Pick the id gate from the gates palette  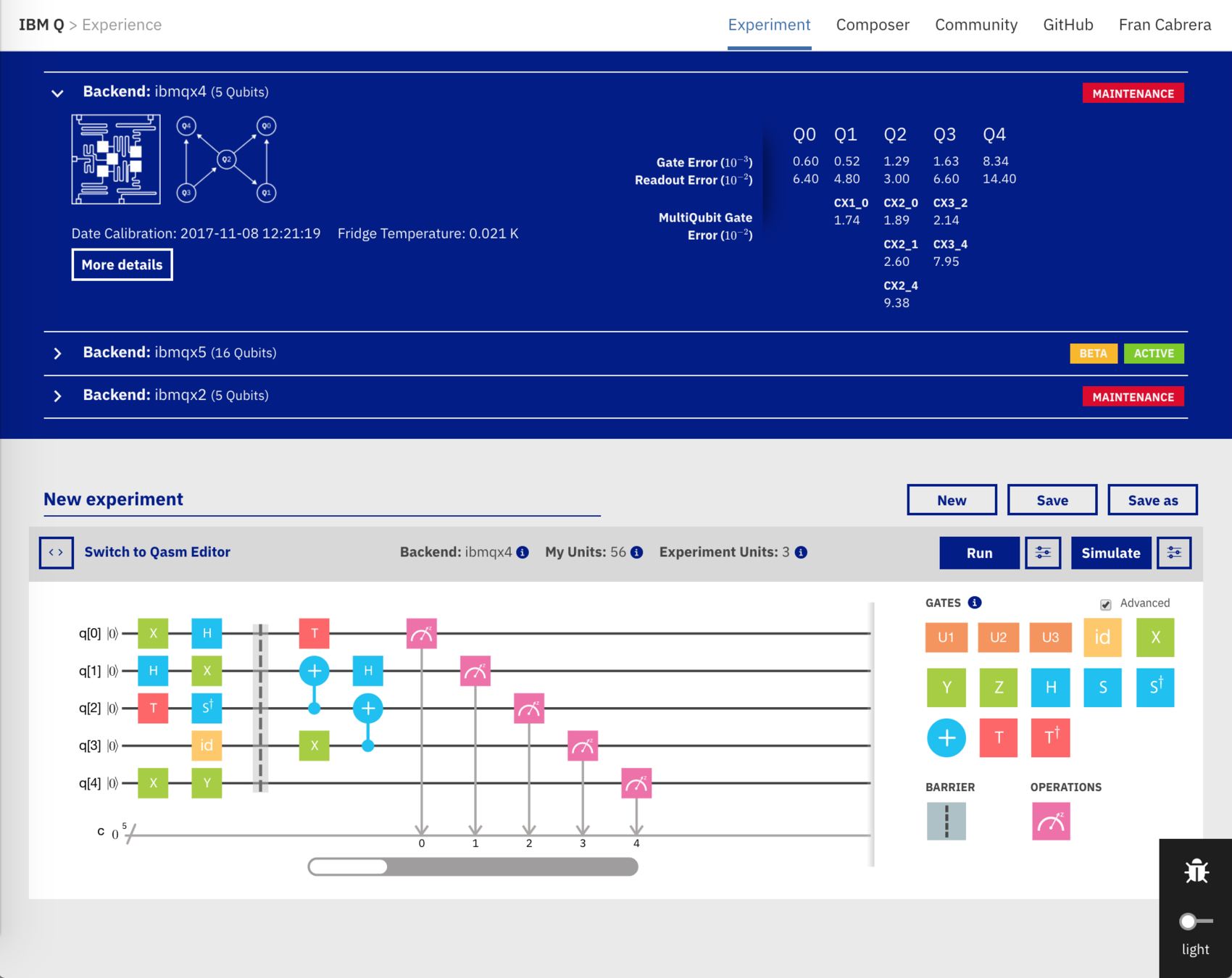click(1102, 638)
